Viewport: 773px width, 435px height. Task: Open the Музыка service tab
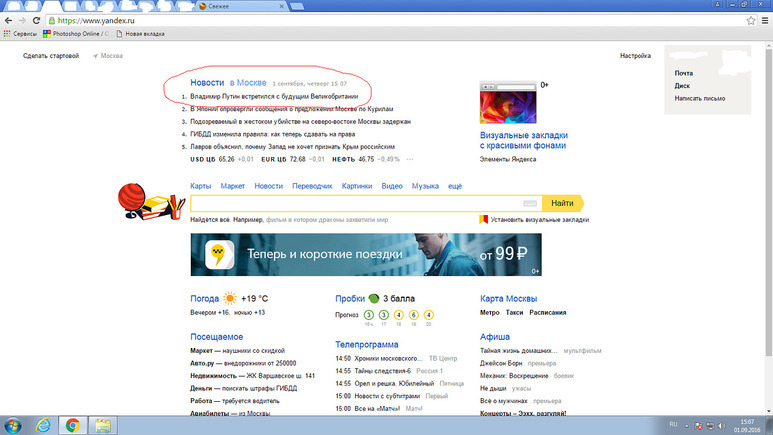(425, 186)
